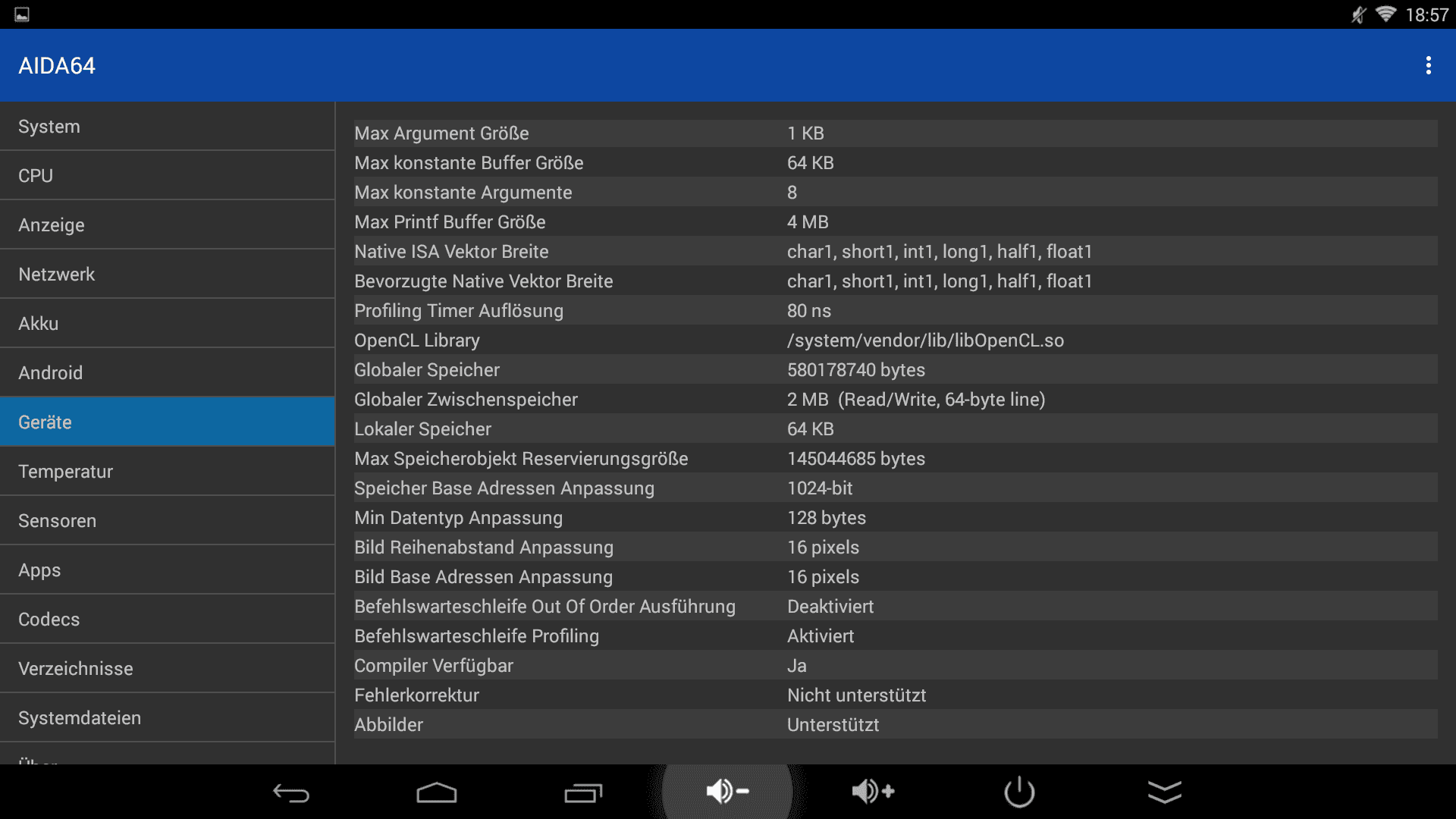Tap the Android back navigation icon

click(x=291, y=792)
